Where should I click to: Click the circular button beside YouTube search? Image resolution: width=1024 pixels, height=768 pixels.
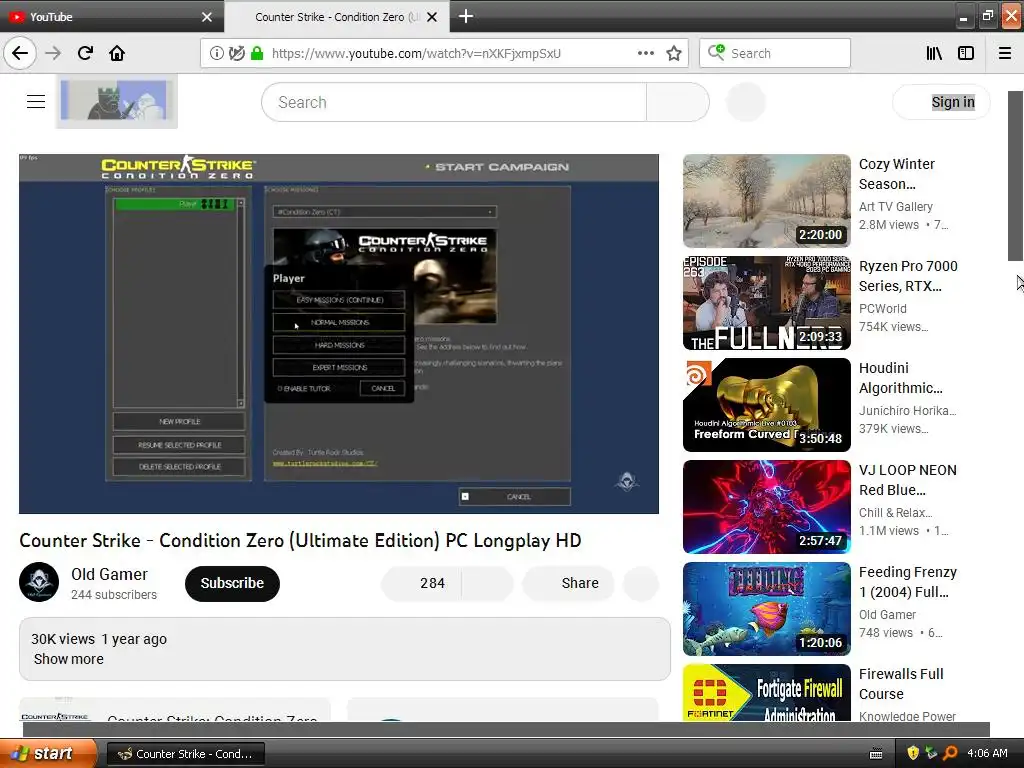pos(746,102)
